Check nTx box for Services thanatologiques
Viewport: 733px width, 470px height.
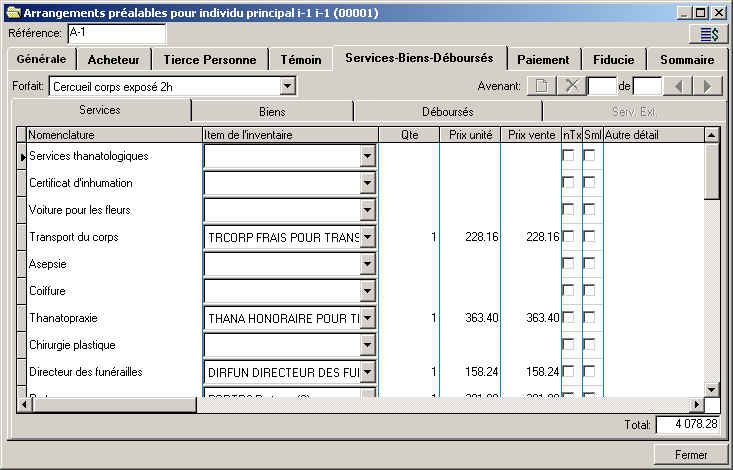click(x=568, y=156)
